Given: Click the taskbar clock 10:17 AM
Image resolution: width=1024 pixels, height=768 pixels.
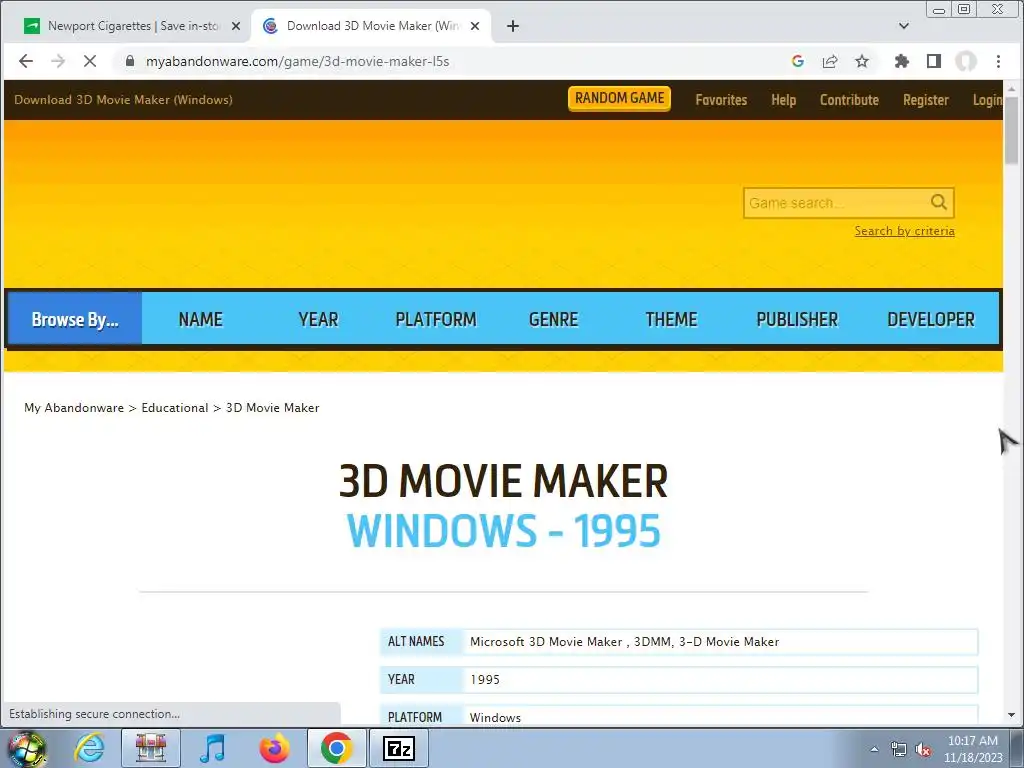Looking at the screenshot, I should pyautogui.click(x=972, y=741).
